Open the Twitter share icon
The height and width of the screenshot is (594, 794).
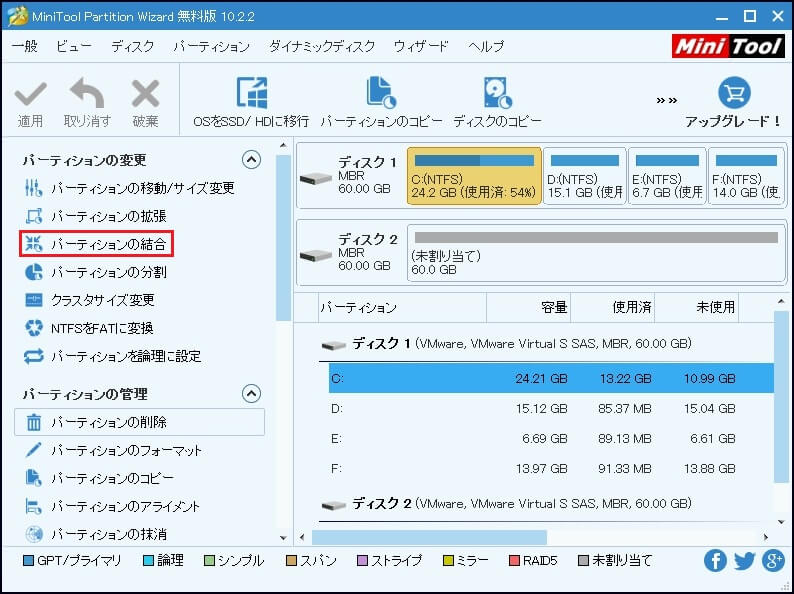pyautogui.click(x=744, y=561)
